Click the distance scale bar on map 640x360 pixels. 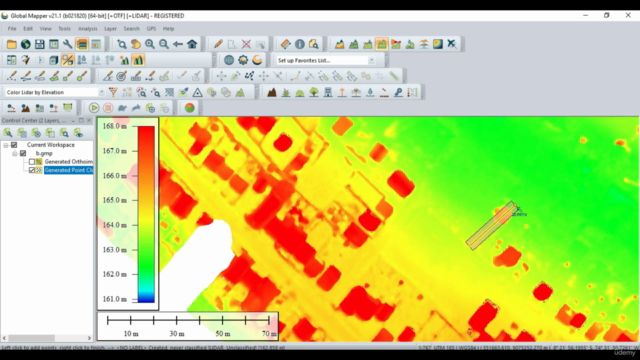pos(188,327)
